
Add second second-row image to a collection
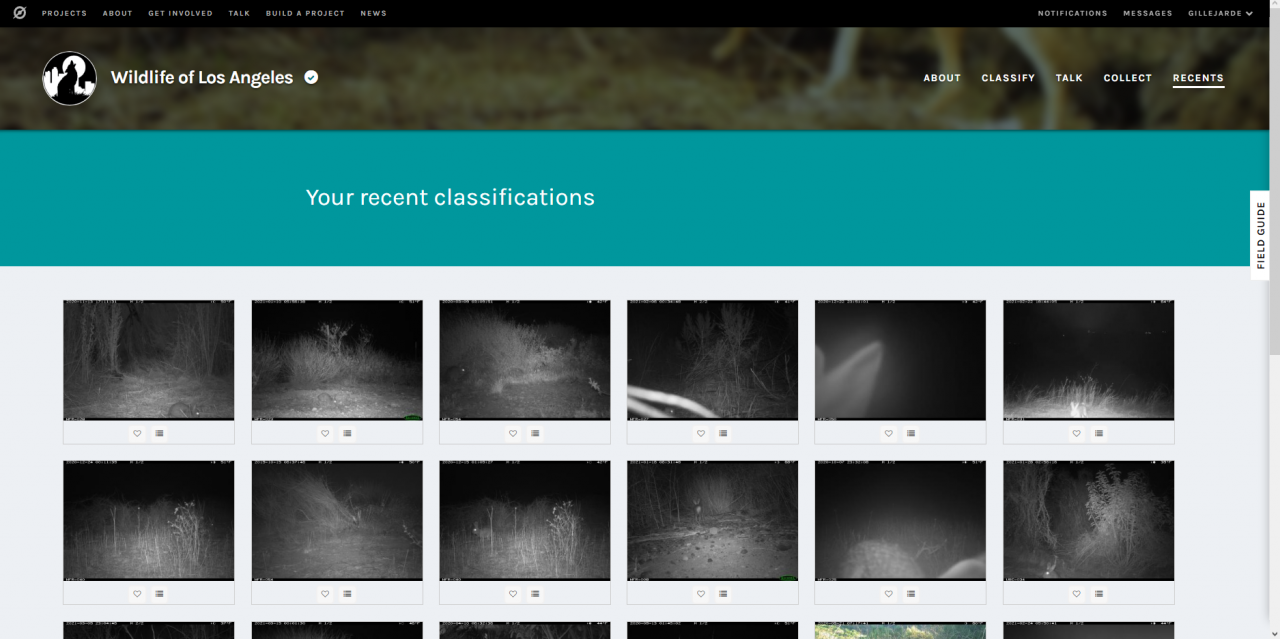point(347,594)
